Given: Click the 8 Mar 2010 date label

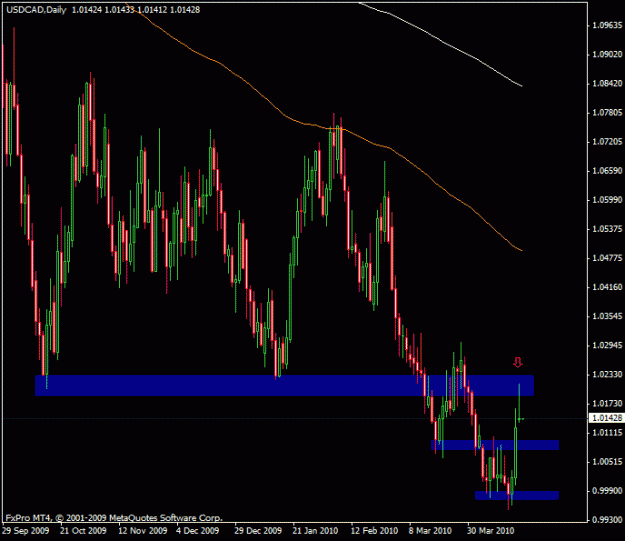Looking at the screenshot, I should pos(430,531).
